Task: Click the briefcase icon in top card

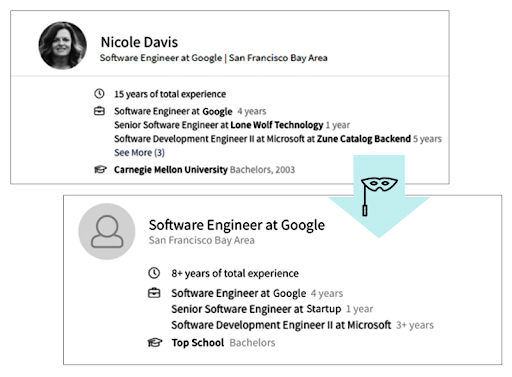Action: pyautogui.click(x=99, y=111)
